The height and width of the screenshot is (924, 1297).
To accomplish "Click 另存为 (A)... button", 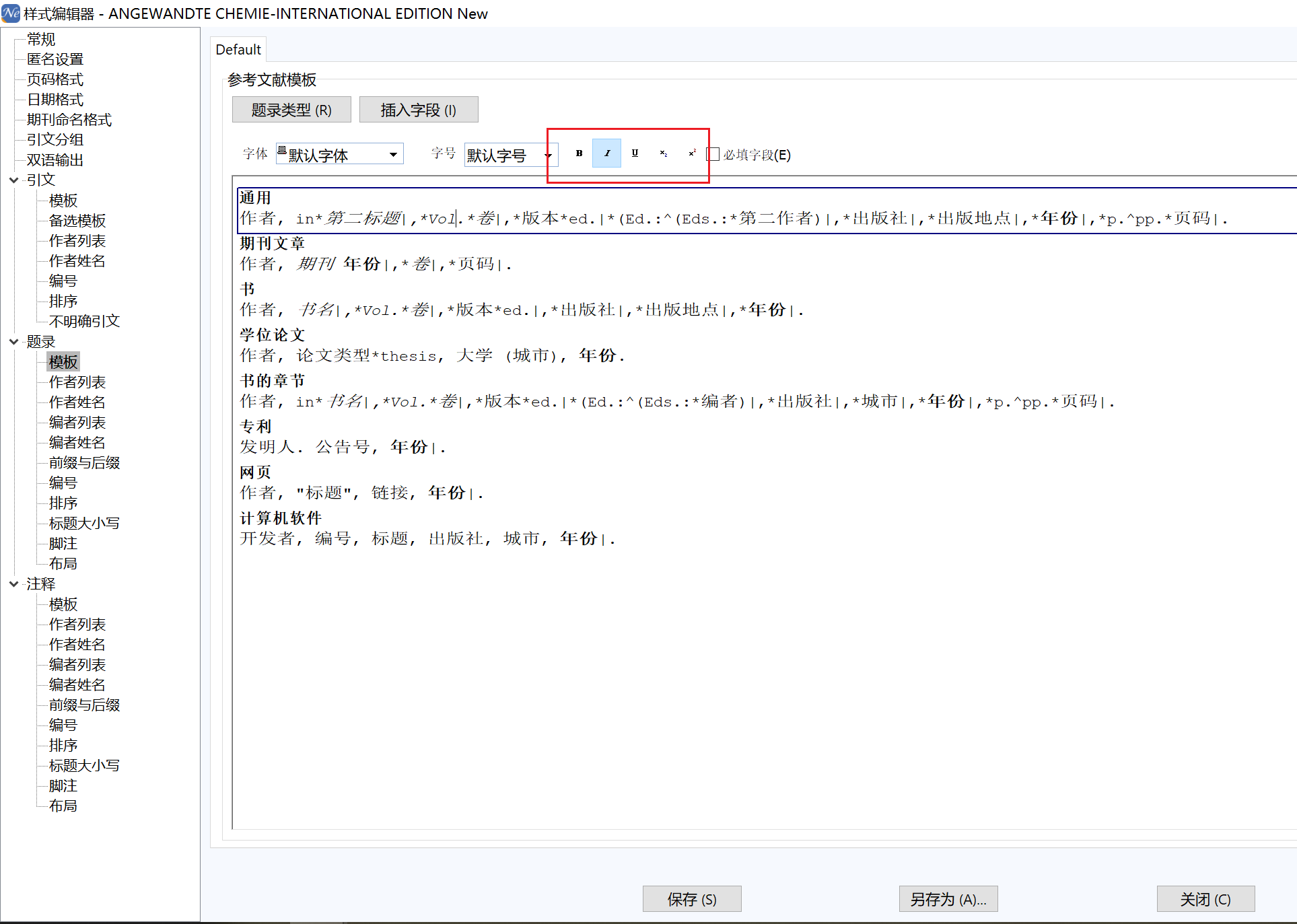I will 948,899.
